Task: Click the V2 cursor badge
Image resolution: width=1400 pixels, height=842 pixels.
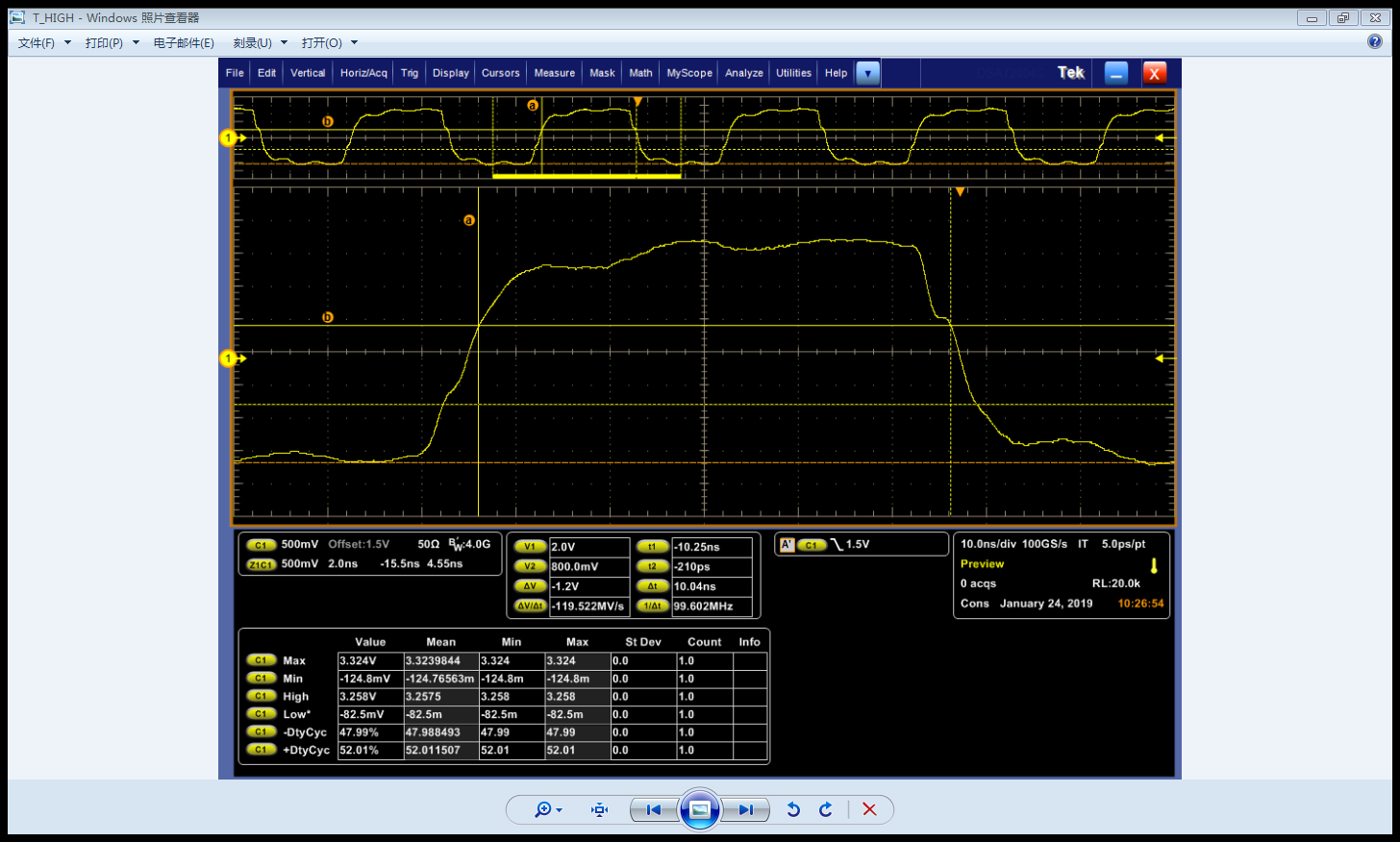Action: (530, 567)
